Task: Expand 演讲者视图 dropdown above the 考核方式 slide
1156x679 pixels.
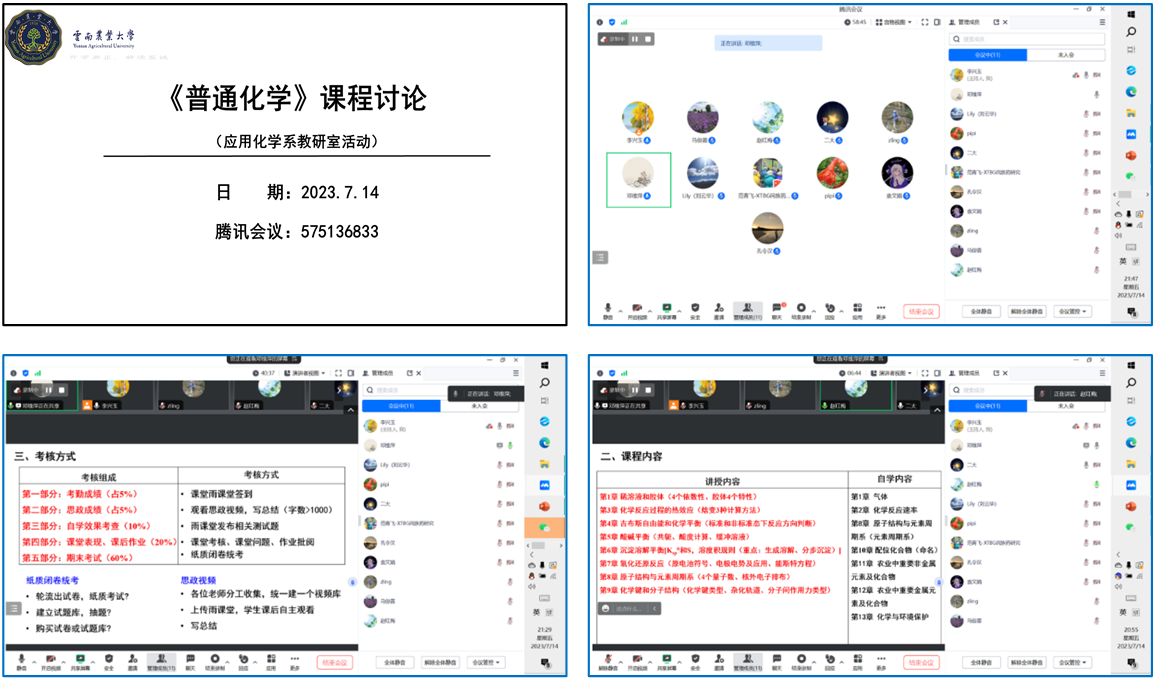Action: tap(305, 373)
